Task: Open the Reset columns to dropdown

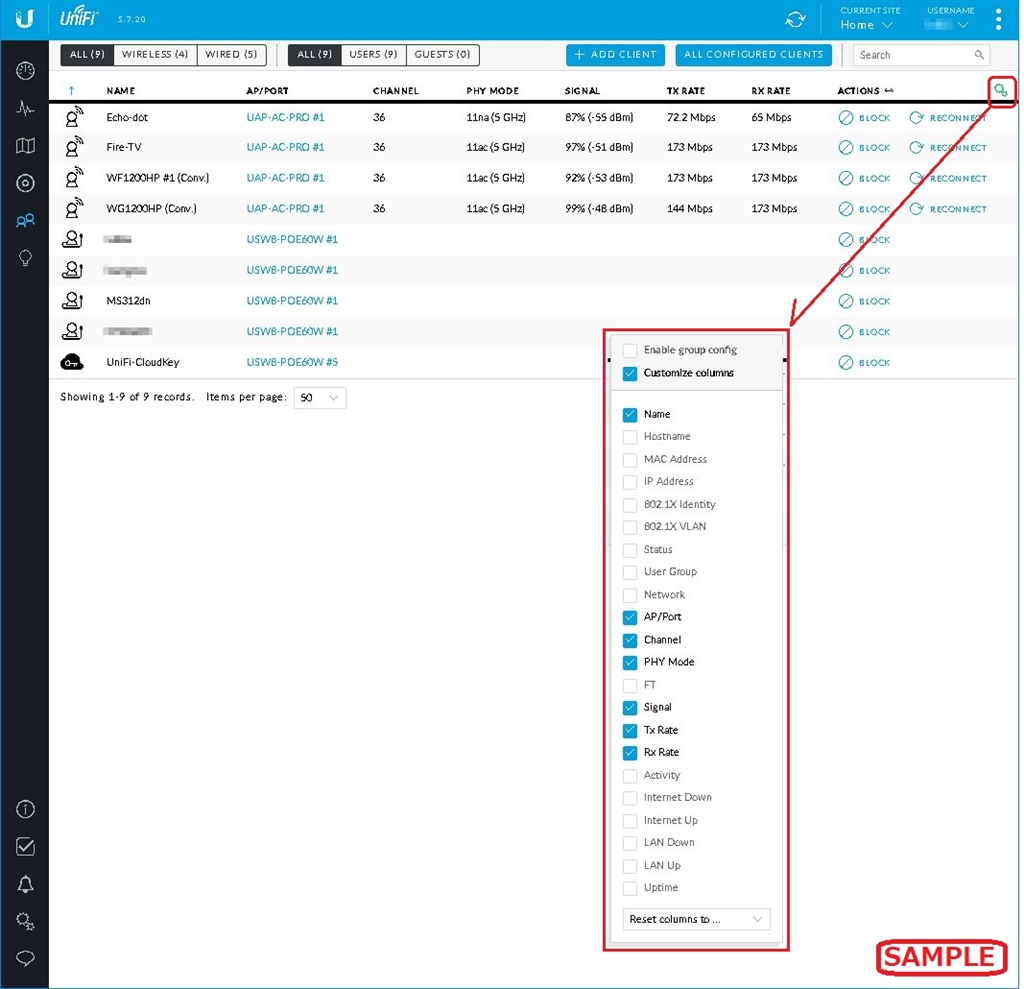Action: tap(696, 919)
